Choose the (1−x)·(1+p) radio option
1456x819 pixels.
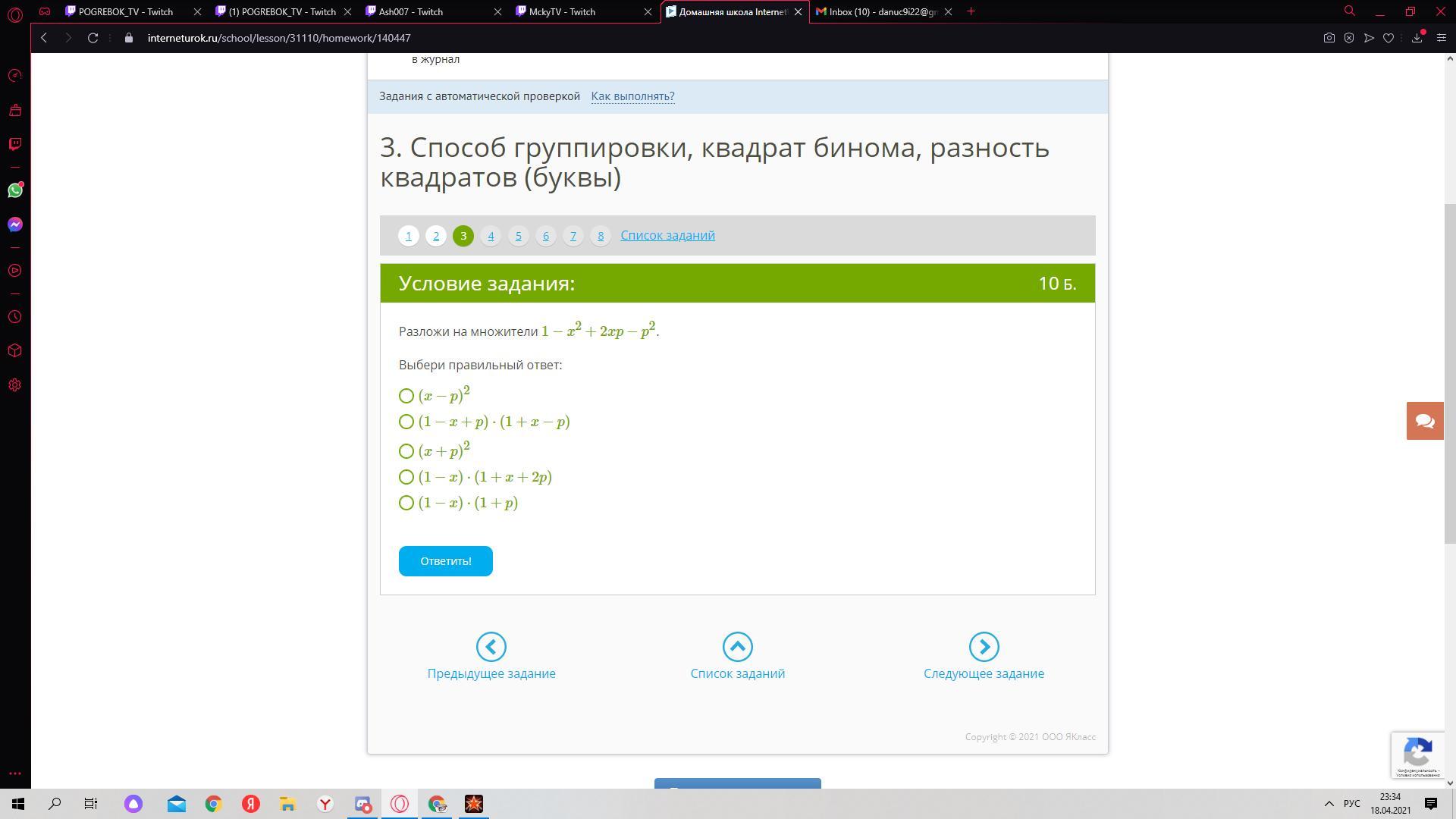coord(406,503)
